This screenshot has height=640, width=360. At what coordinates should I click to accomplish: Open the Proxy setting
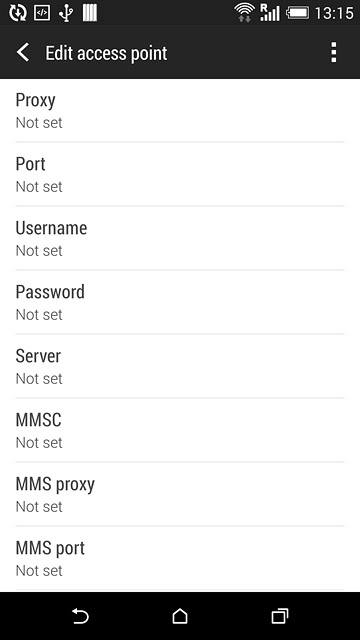(x=180, y=111)
